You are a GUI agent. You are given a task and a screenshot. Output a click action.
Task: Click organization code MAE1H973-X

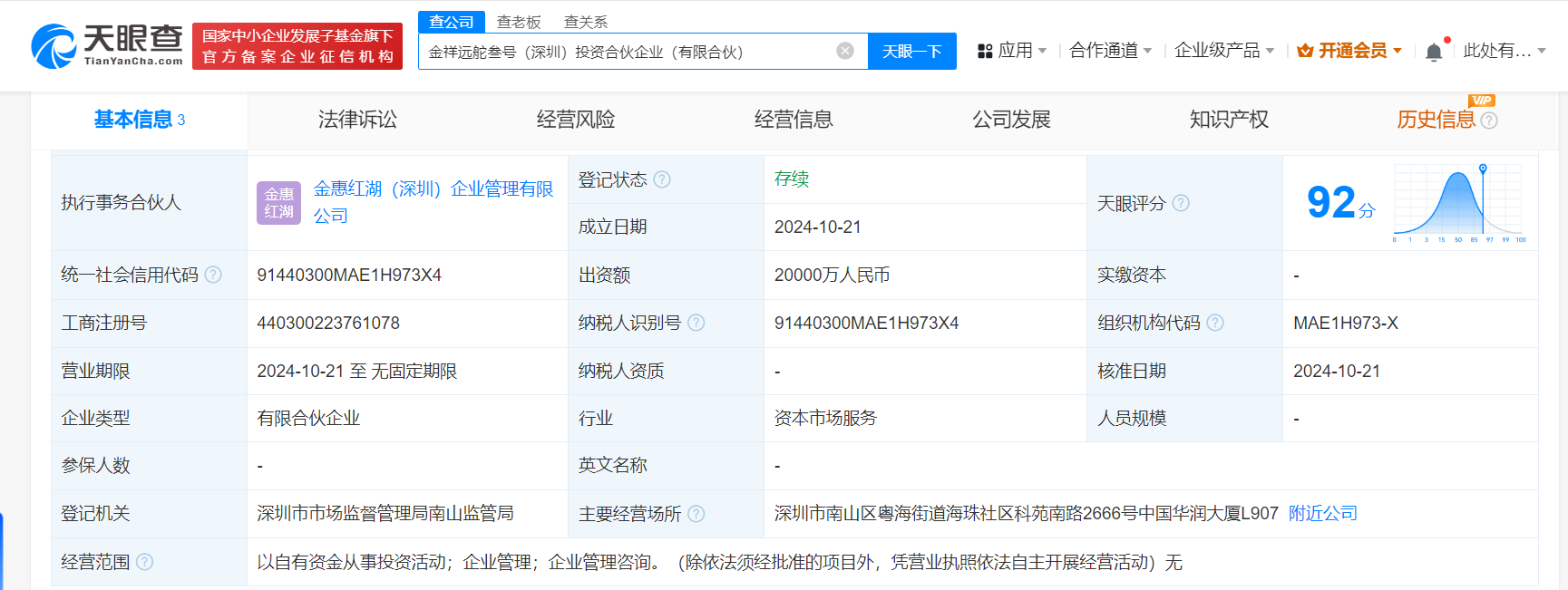click(1346, 323)
